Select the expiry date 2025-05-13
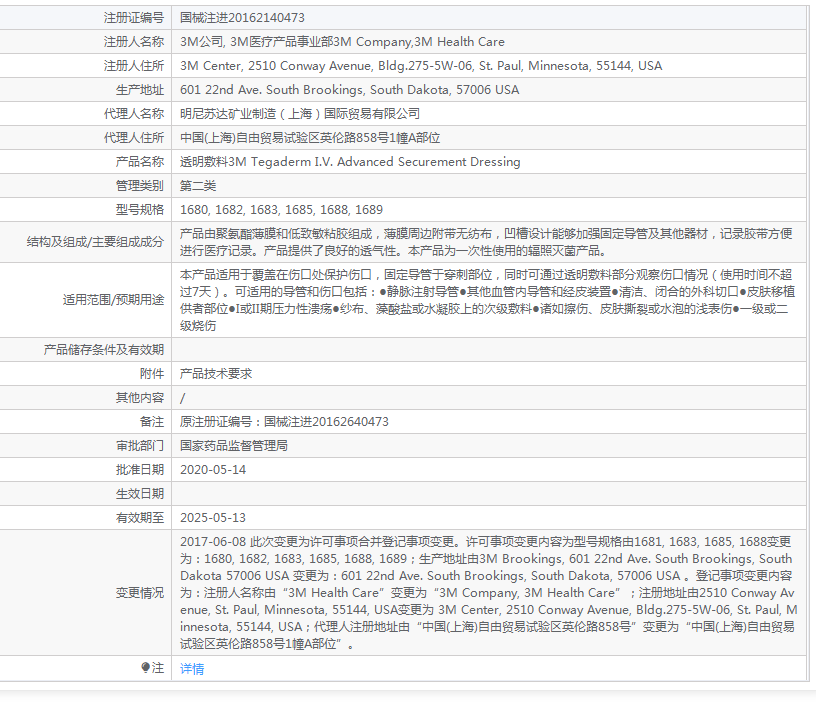The image size is (816, 706). [213, 518]
